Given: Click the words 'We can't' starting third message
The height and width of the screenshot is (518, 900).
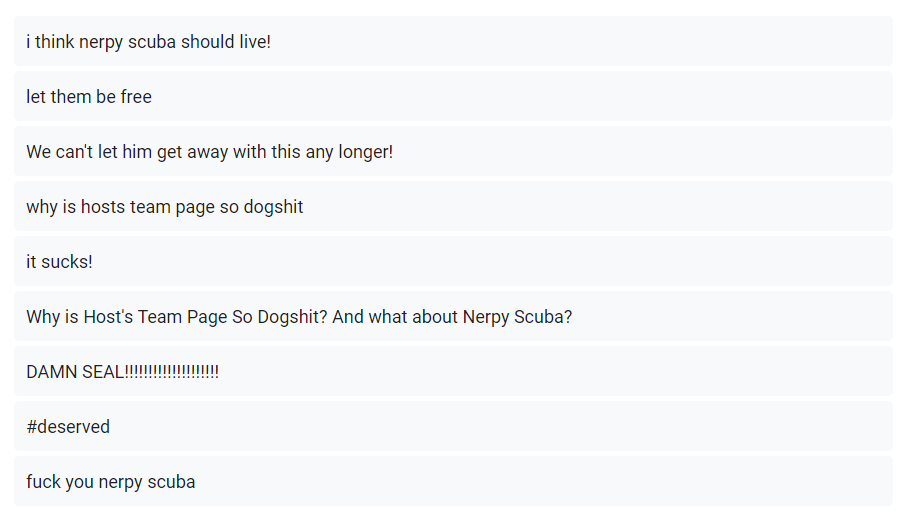Looking at the screenshot, I should (56, 152).
